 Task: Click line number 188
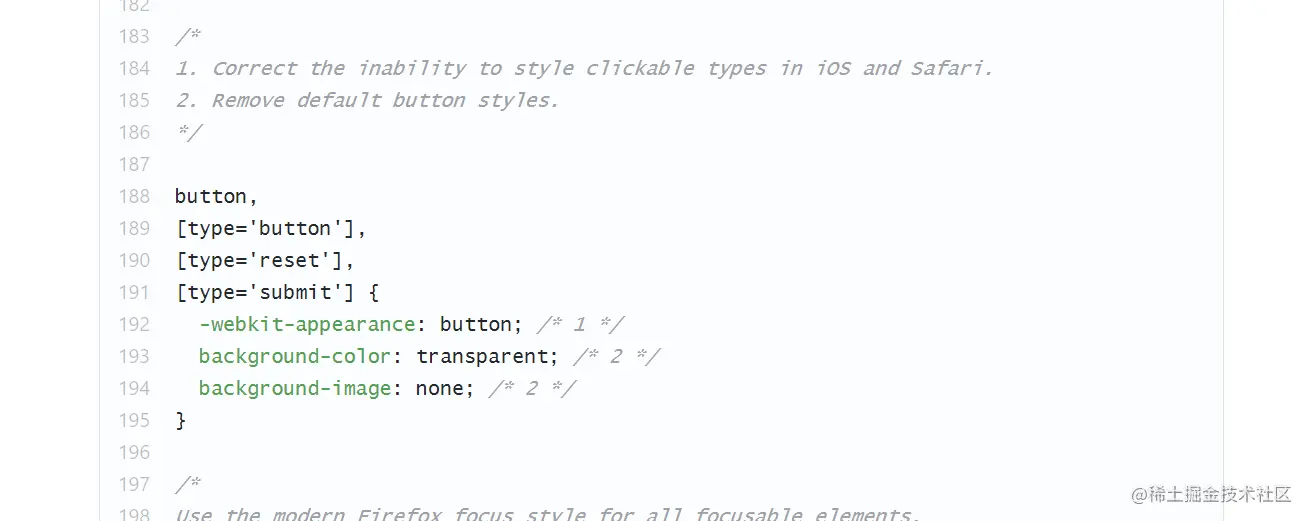[134, 196]
